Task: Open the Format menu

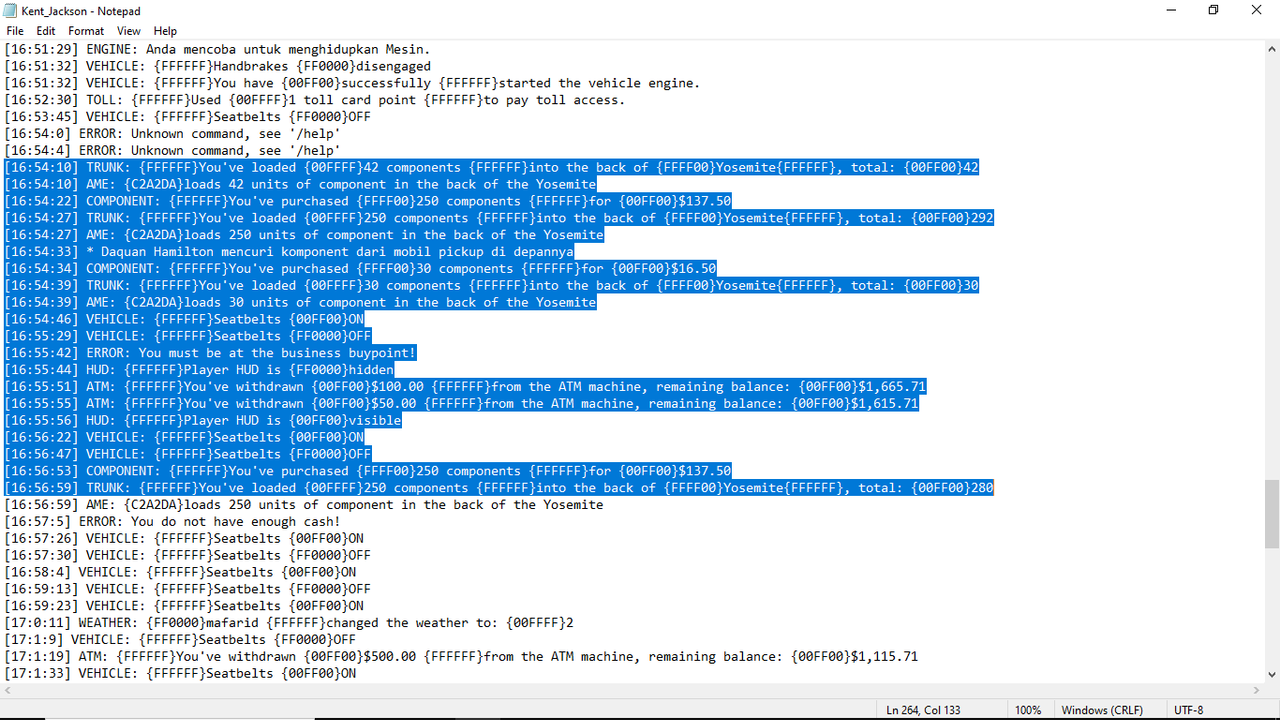Action: pyautogui.click(x=86, y=31)
